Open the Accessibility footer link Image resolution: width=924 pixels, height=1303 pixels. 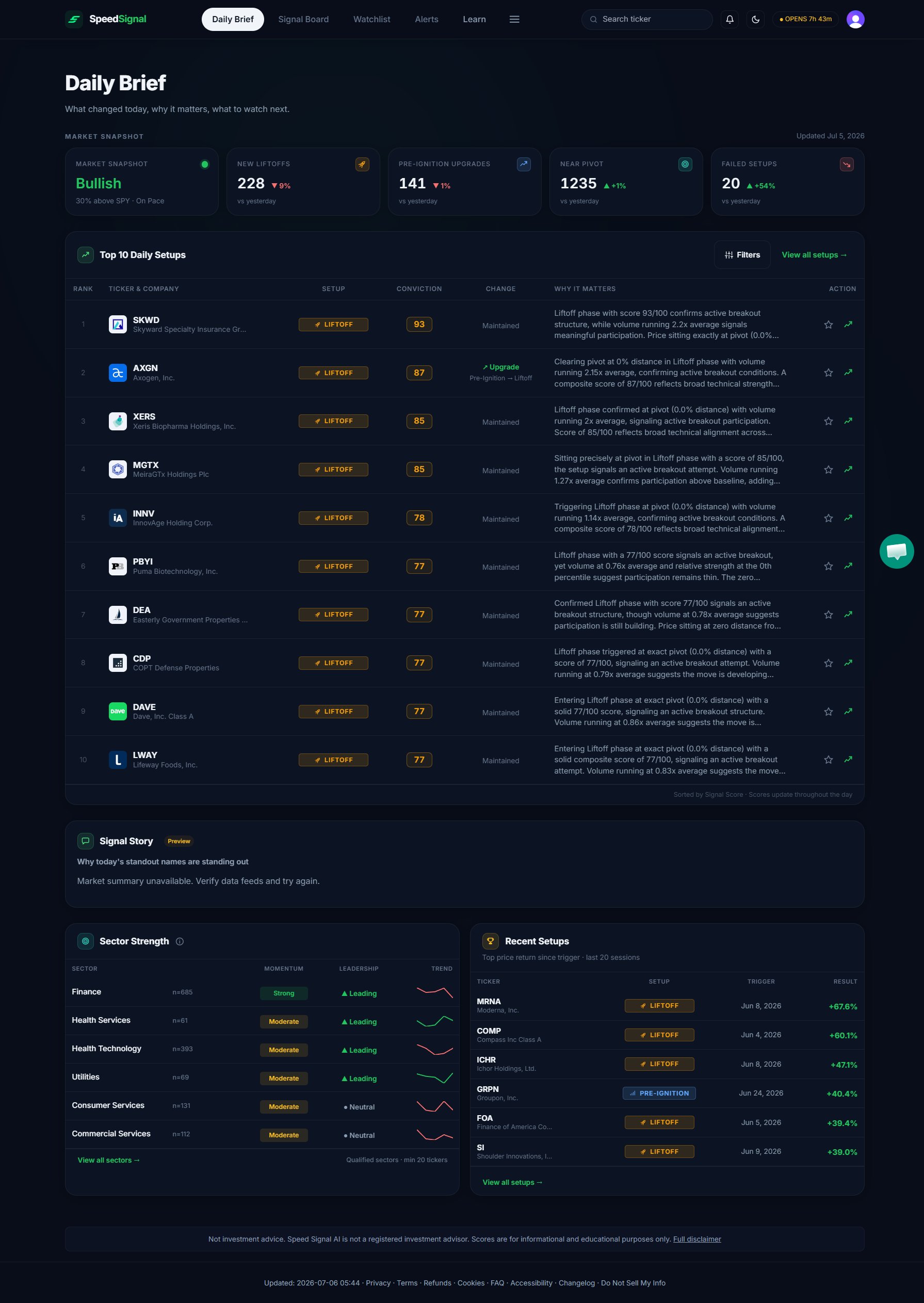tap(531, 1283)
